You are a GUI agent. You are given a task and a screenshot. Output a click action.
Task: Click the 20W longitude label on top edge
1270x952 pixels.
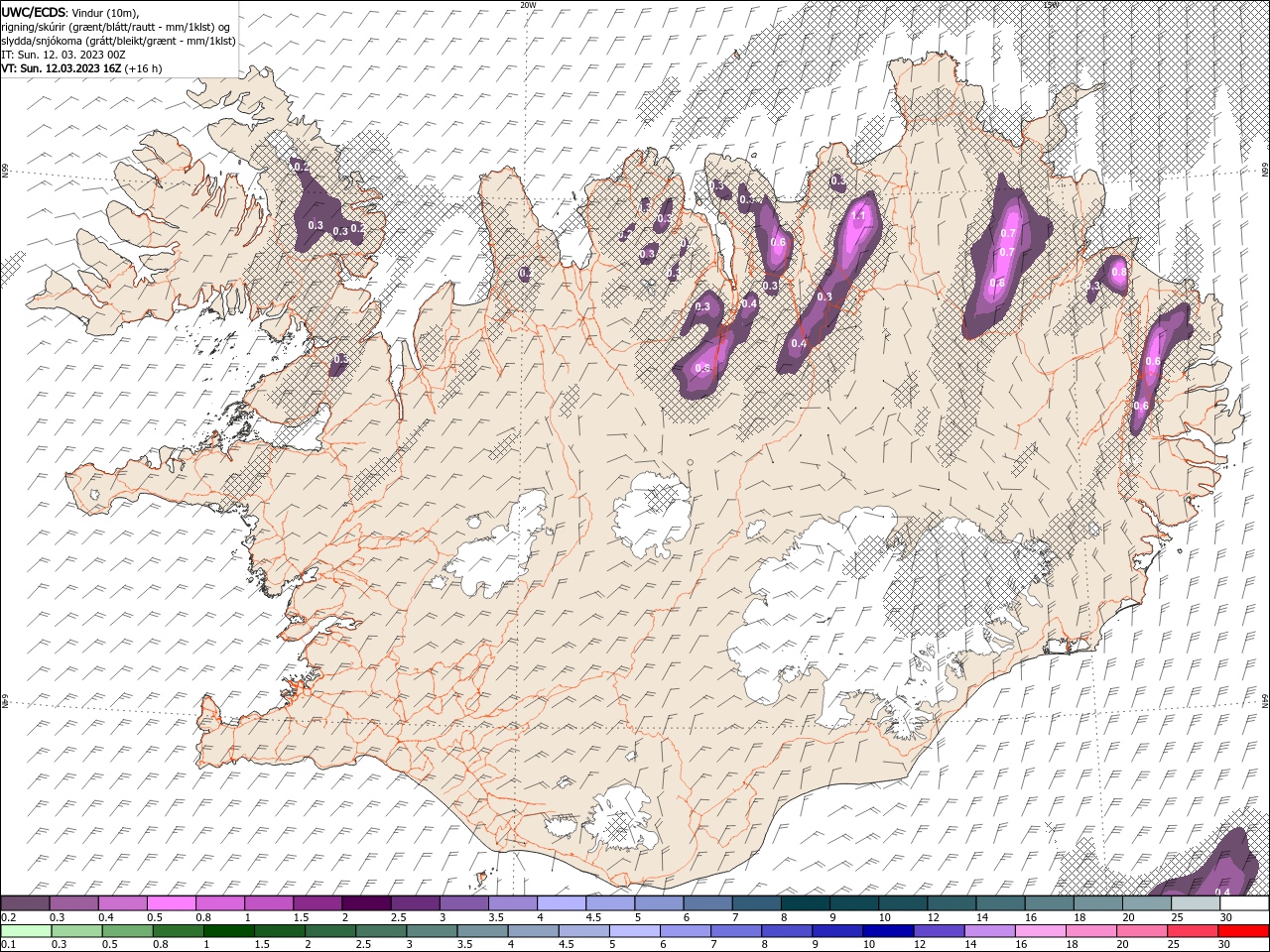tap(528, 5)
